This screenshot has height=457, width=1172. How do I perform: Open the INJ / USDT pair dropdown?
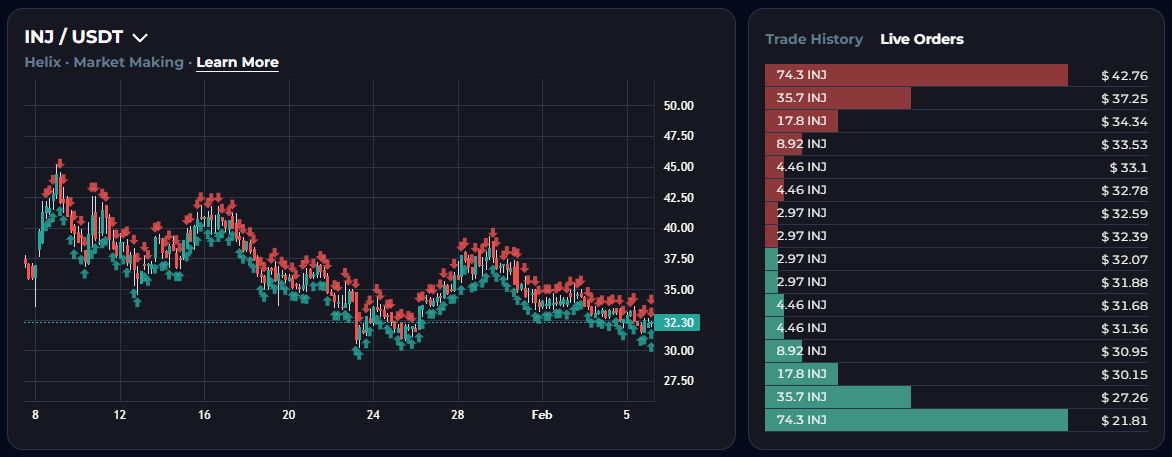pos(140,38)
